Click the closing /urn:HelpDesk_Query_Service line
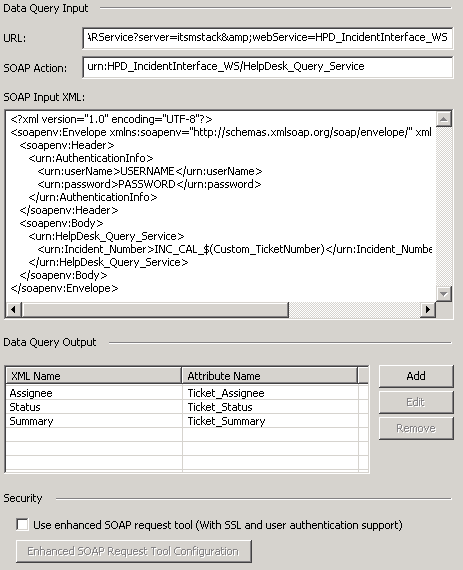Screen dimensions: 463x570 (108, 262)
